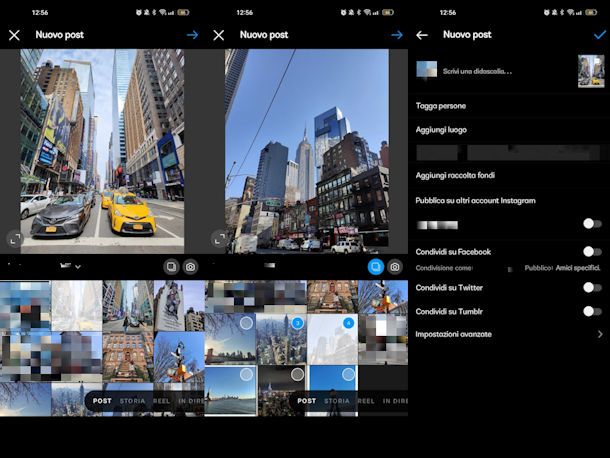Enable multiple selection in left screen
This screenshot has width=610, height=458.
click(171, 267)
